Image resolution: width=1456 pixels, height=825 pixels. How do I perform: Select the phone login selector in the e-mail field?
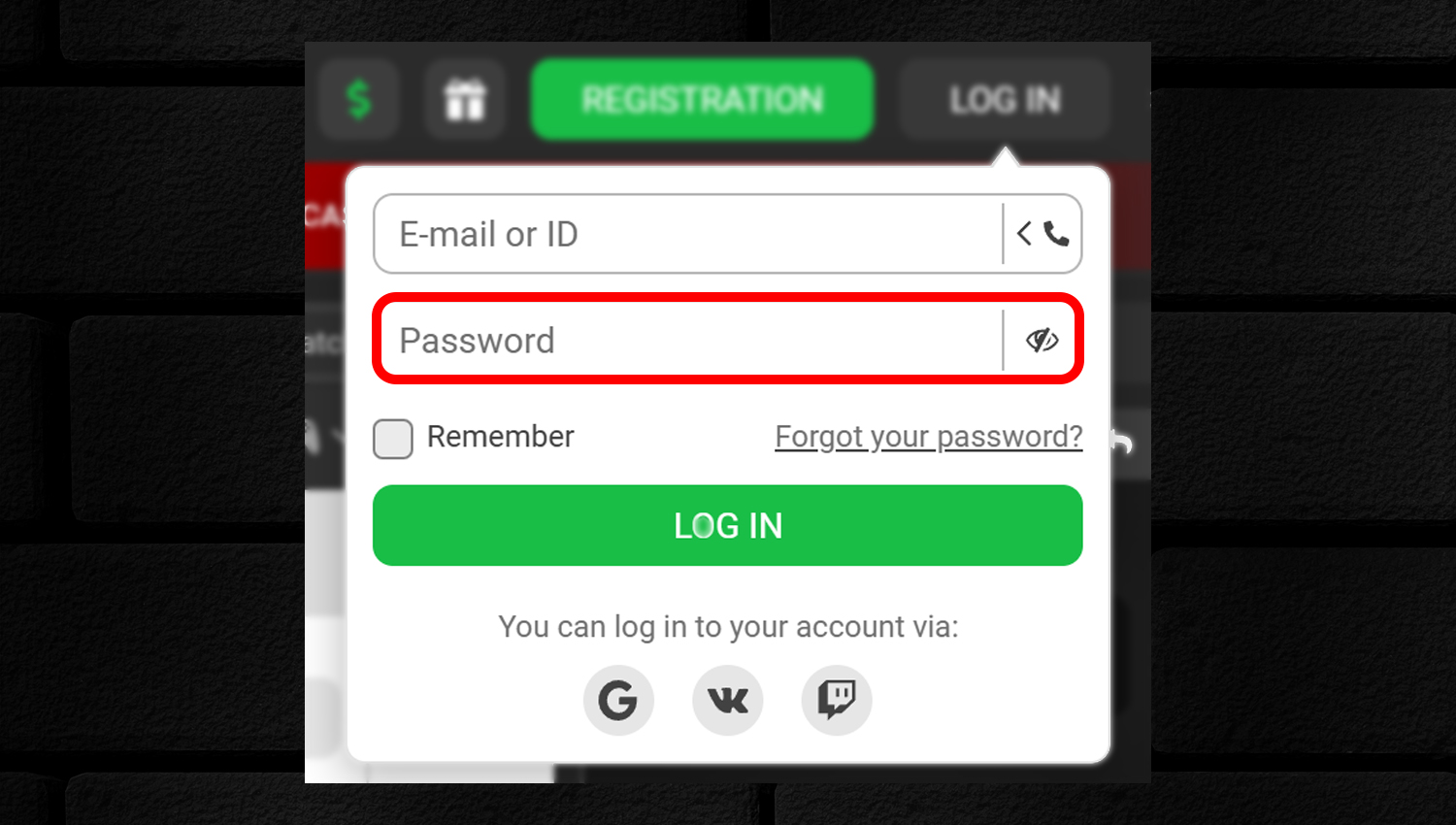1042,234
